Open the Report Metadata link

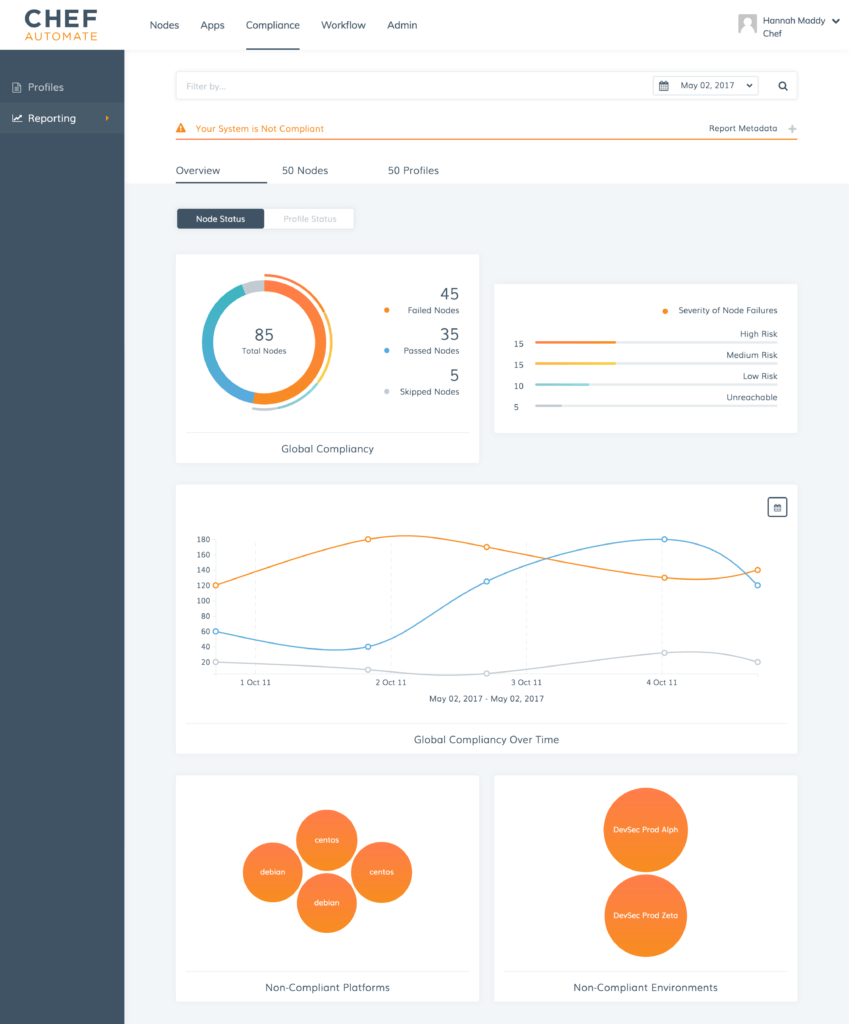coord(742,129)
